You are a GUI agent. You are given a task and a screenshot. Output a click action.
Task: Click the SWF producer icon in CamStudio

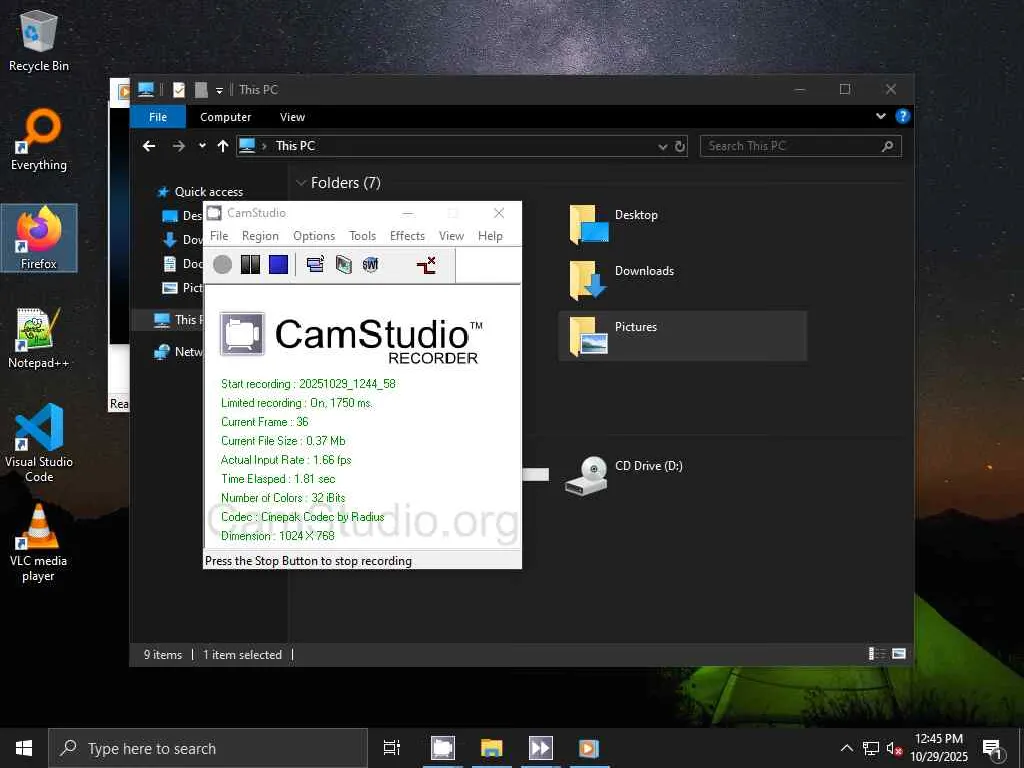tap(370, 264)
